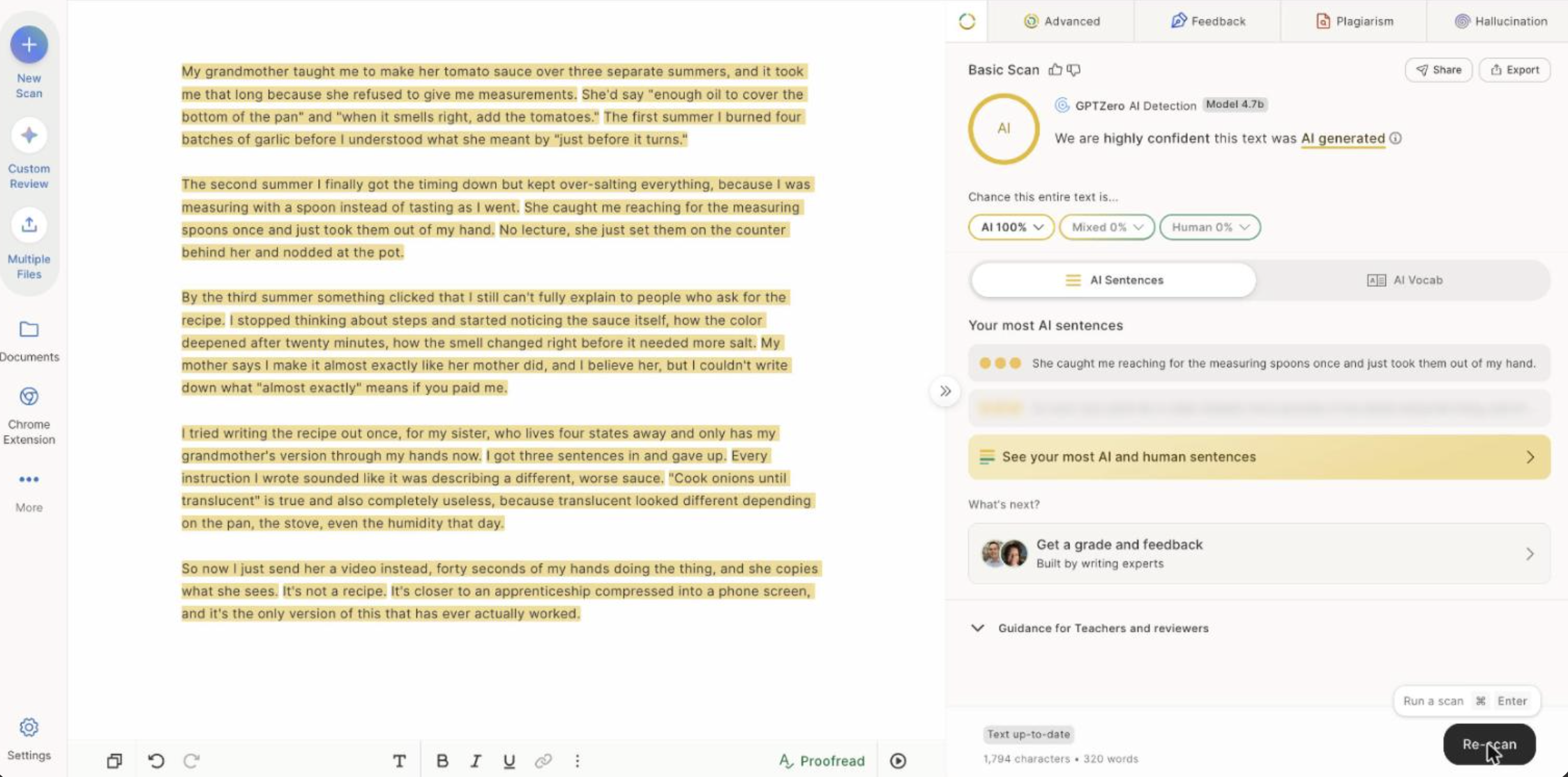Image resolution: width=1568 pixels, height=777 pixels.
Task: Redo the last edit
Action: (x=192, y=761)
